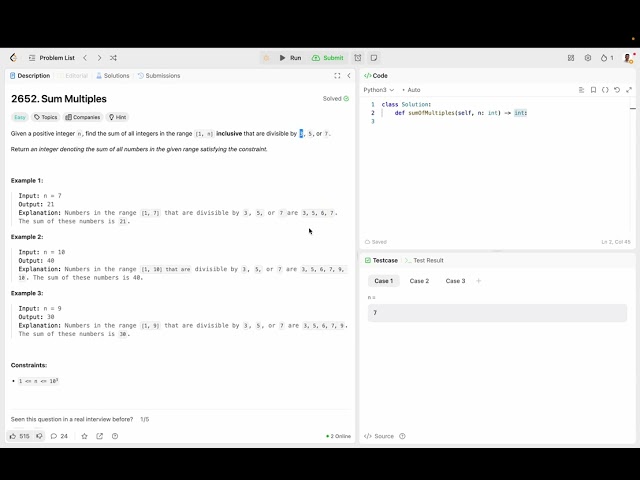Screen dimensions: 640x480
Task: Expand description panel to fullscreen
Action: 337,76
